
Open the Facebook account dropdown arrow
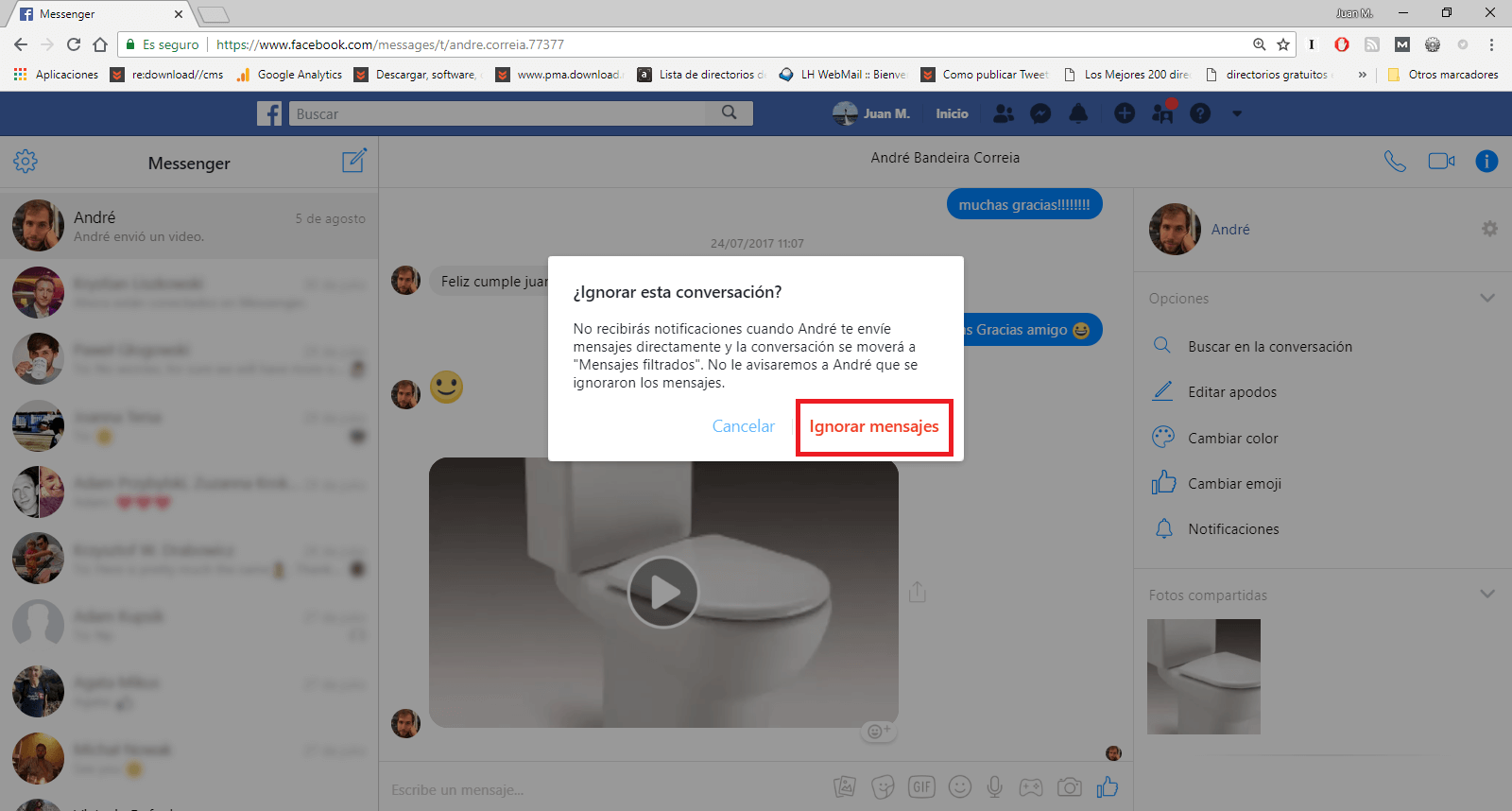coord(1237,113)
